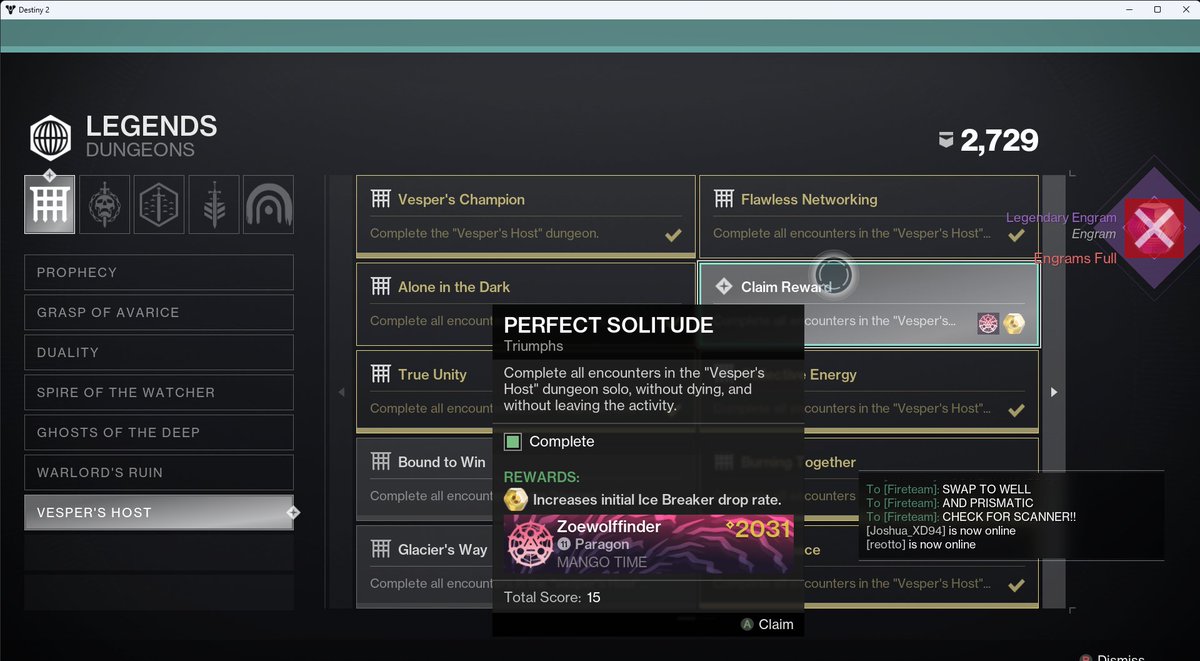1200x661 pixels.
Task: Click the triumph score banner icon
Action: (945, 141)
